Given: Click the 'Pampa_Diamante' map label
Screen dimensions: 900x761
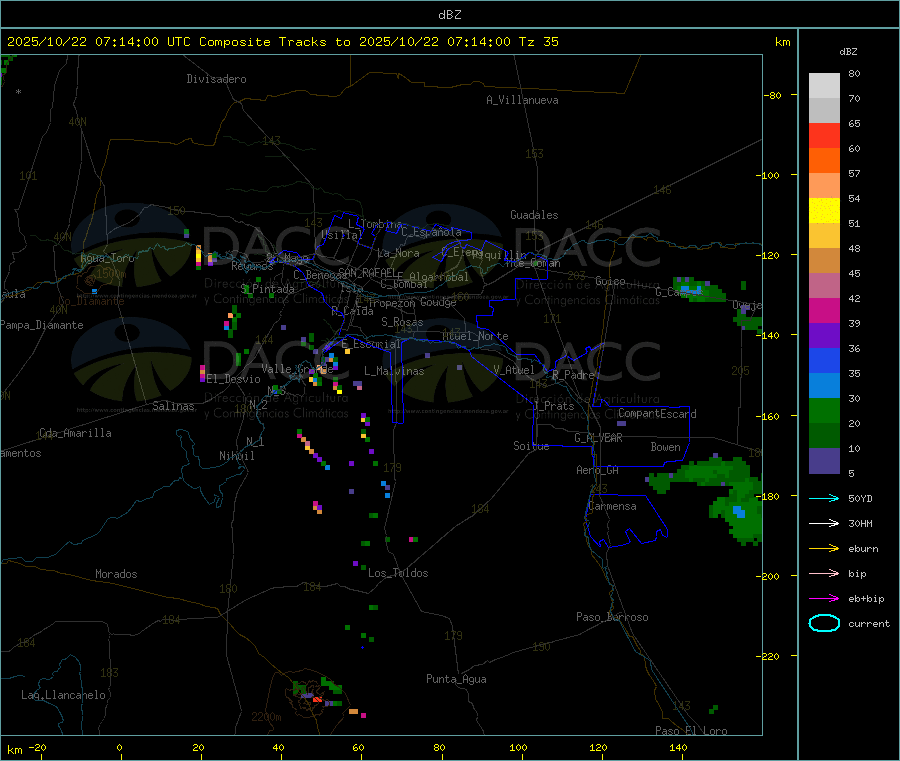Looking at the screenshot, I should (x=42, y=325).
